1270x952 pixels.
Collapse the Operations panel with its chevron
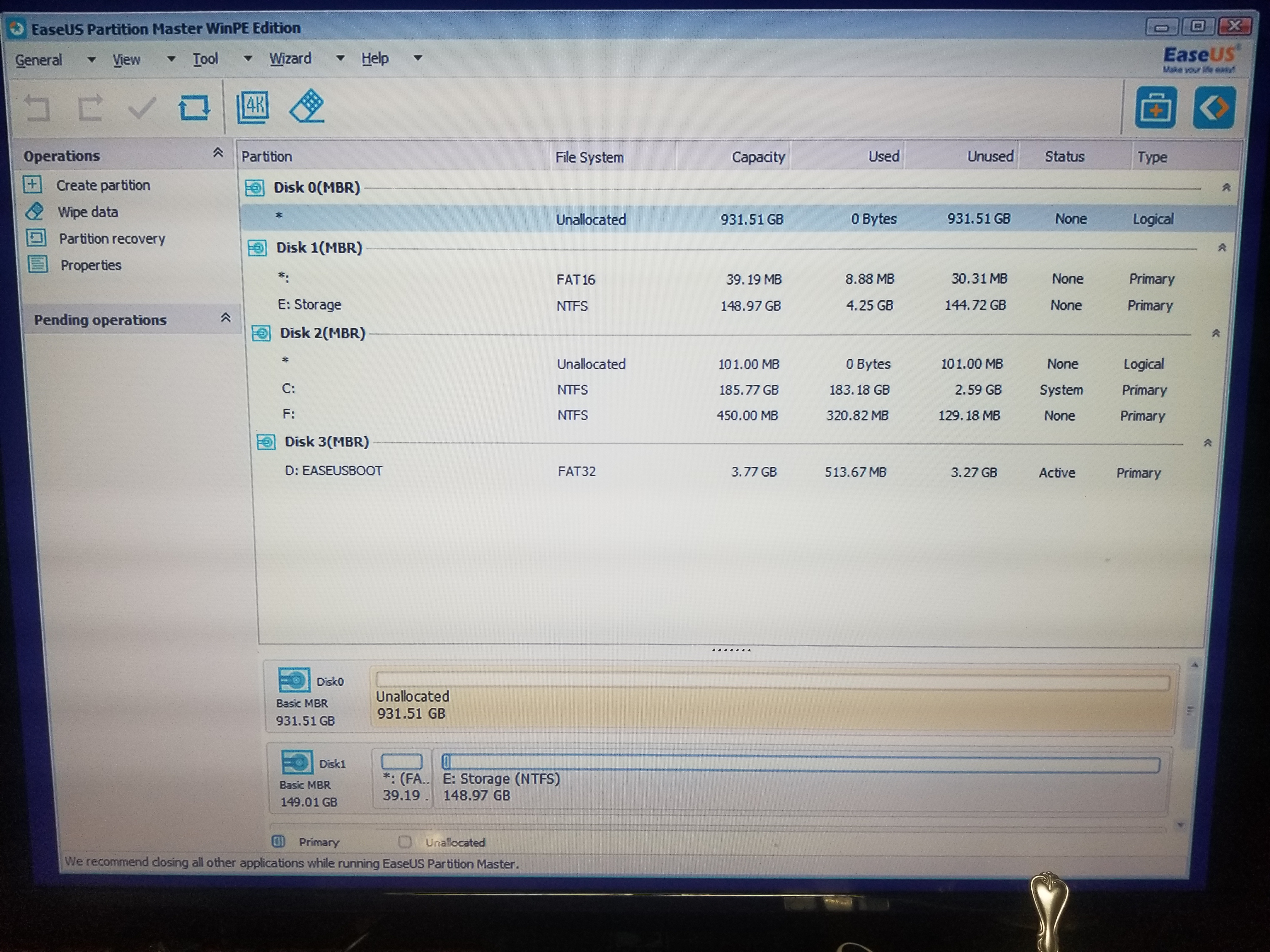tap(219, 153)
